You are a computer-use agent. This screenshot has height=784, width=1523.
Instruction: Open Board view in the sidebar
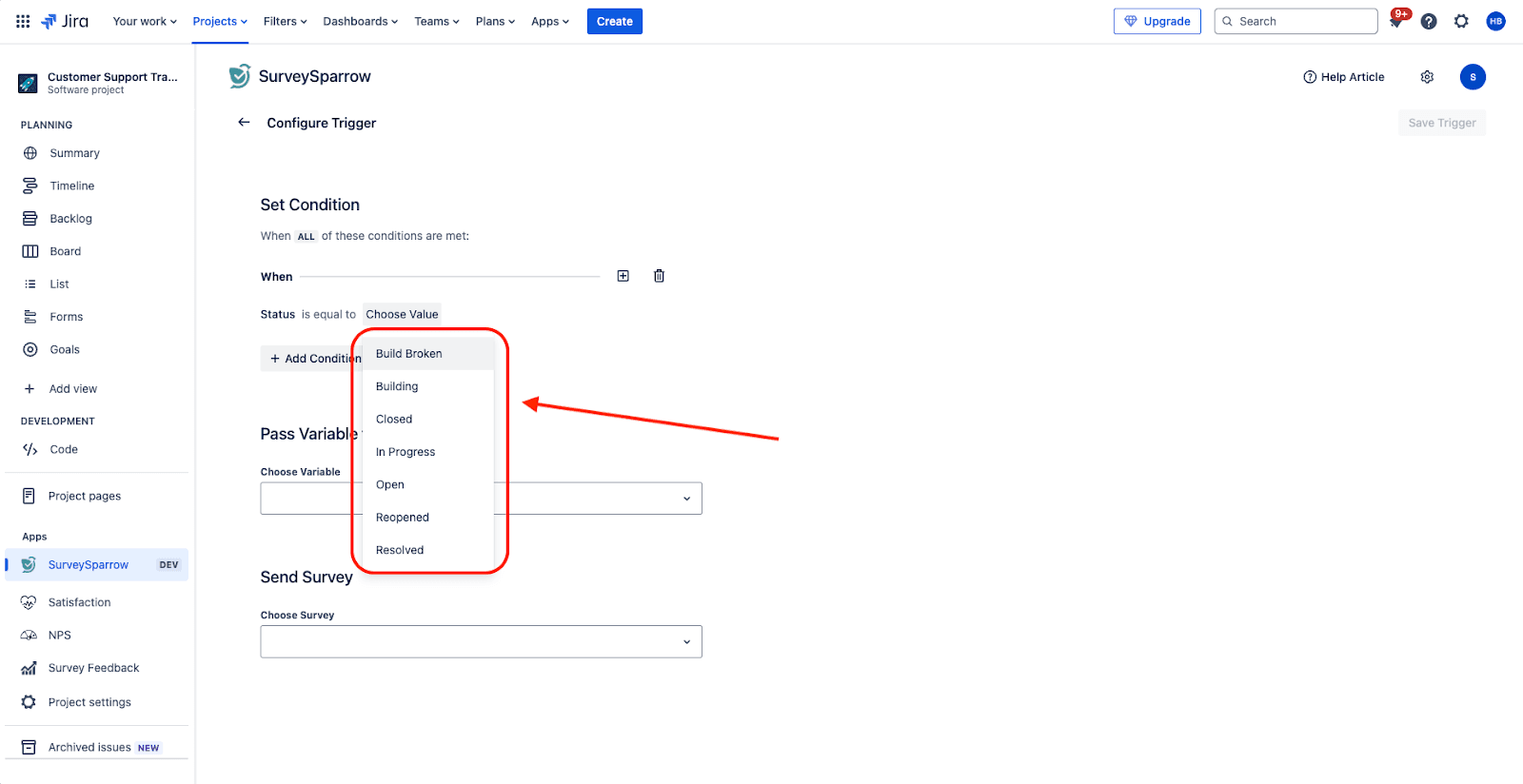pyautogui.click(x=65, y=251)
